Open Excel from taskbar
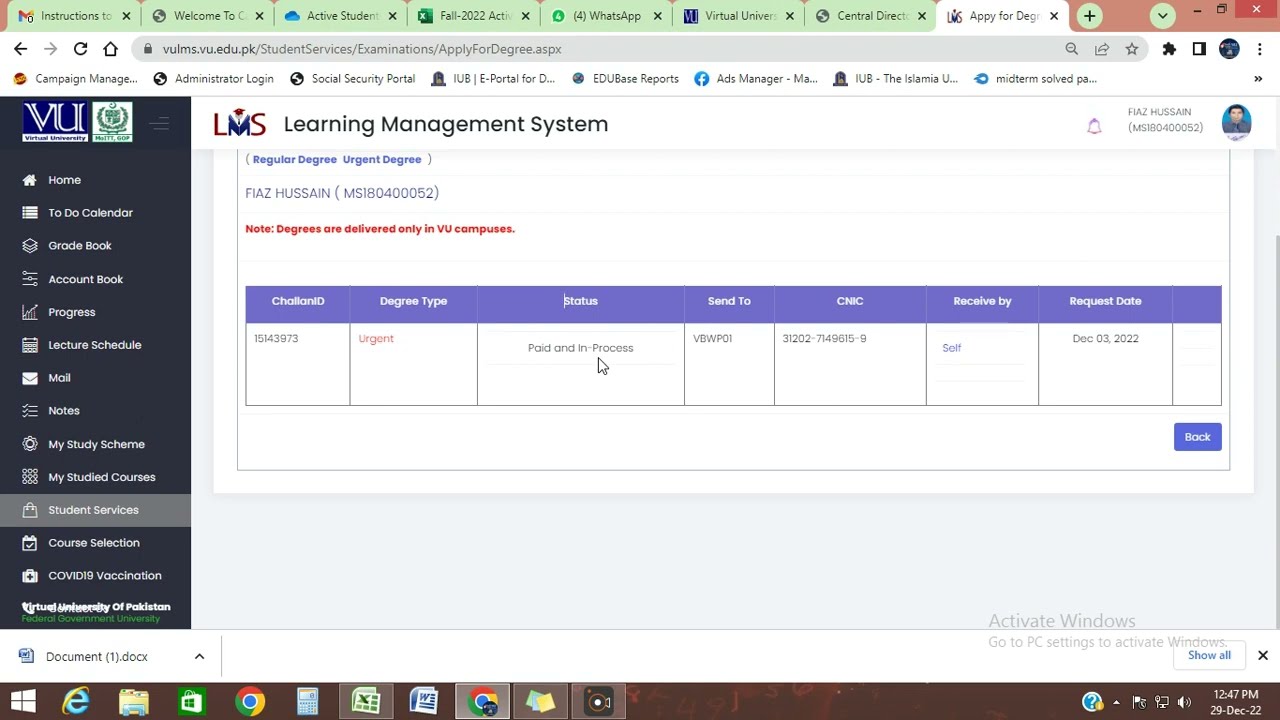Image resolution: width=1280 pixels, height=720 pixels. (366, 702)
